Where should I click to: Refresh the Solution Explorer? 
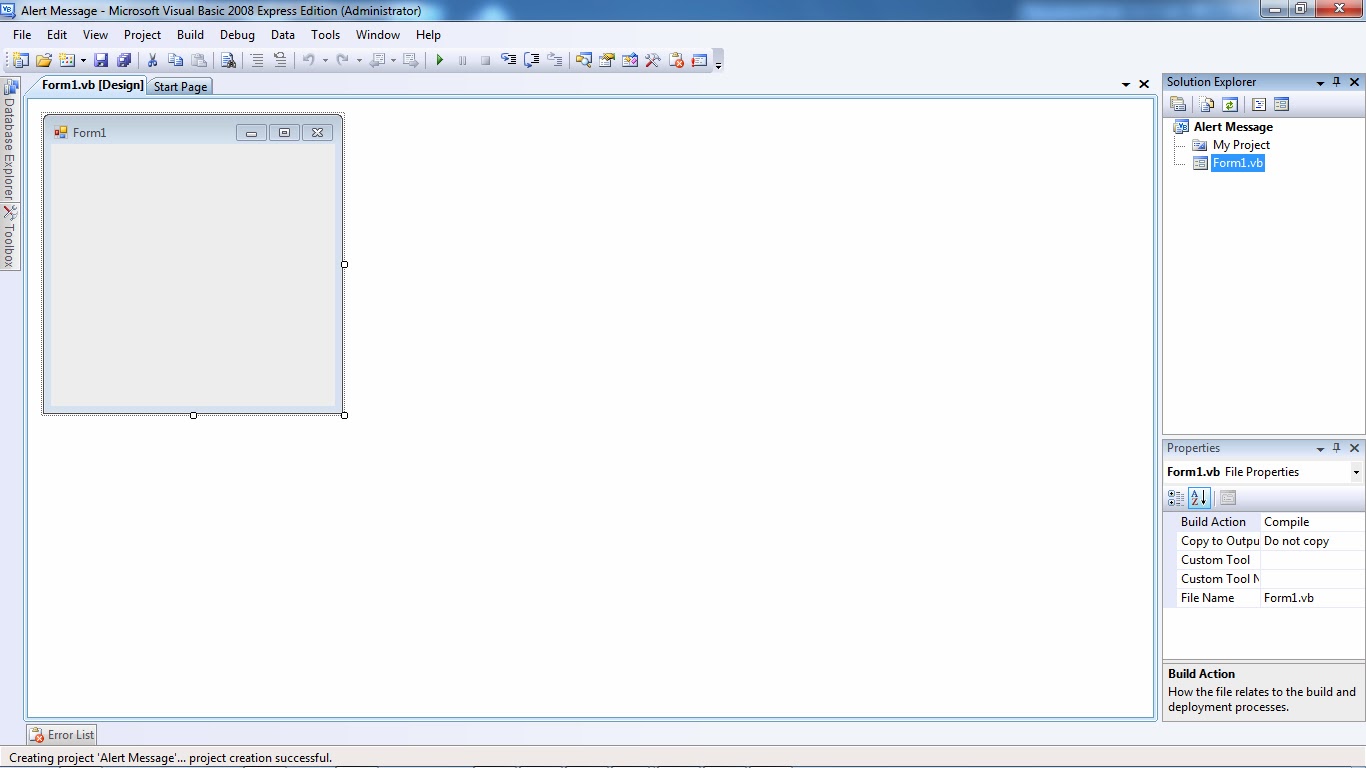[x=1229, y=103]
